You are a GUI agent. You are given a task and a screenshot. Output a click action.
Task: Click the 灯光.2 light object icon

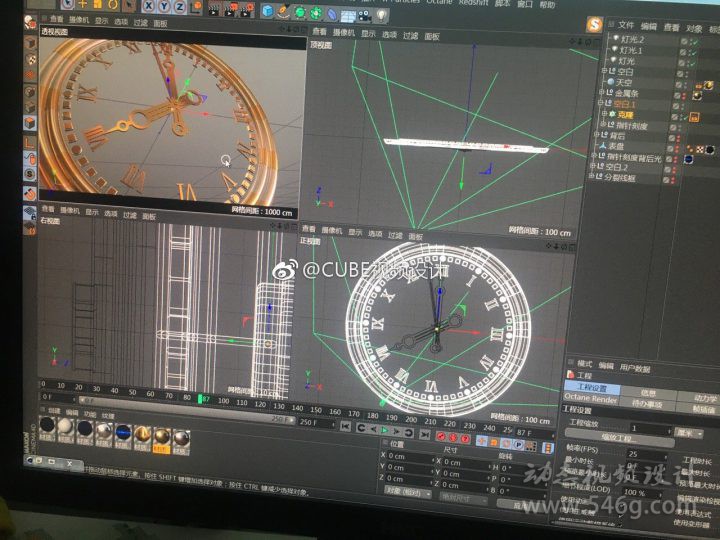coord(613,40)
